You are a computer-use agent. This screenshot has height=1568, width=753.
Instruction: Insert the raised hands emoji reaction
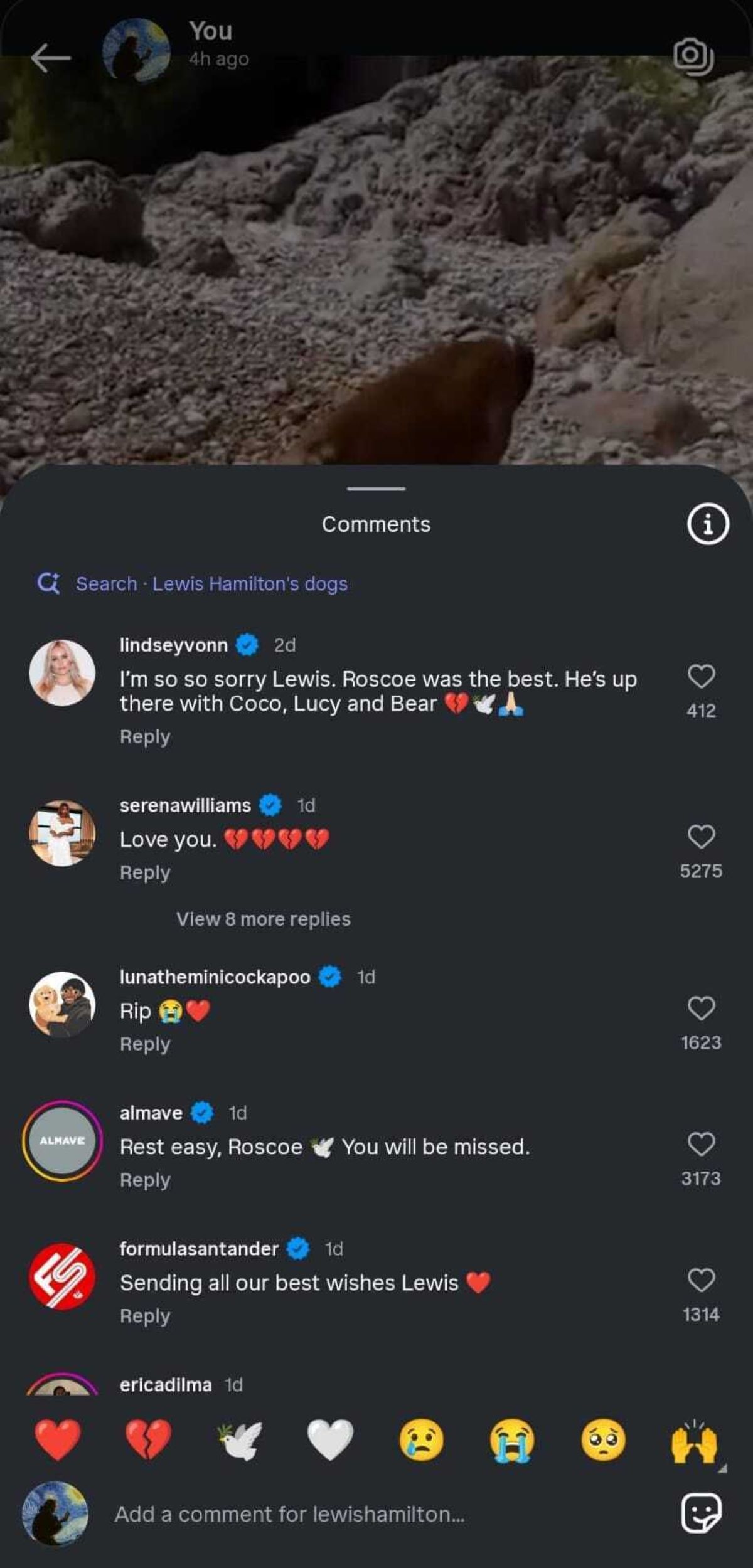[x=694, y=1440]
